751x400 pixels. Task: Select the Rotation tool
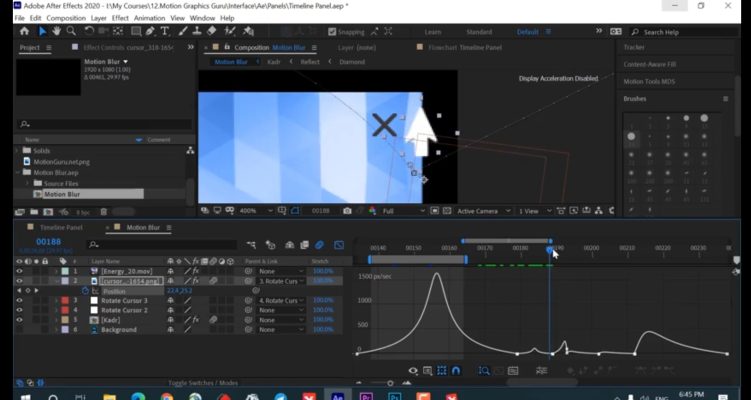coord(89,32)
